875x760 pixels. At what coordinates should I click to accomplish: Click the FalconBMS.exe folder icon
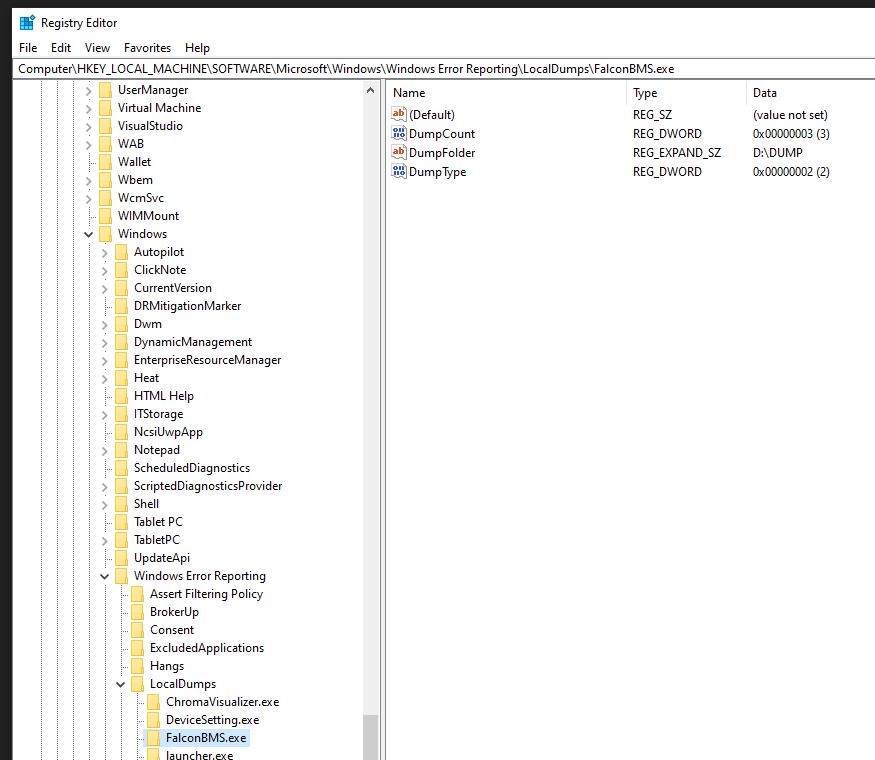tap(154, 738)
